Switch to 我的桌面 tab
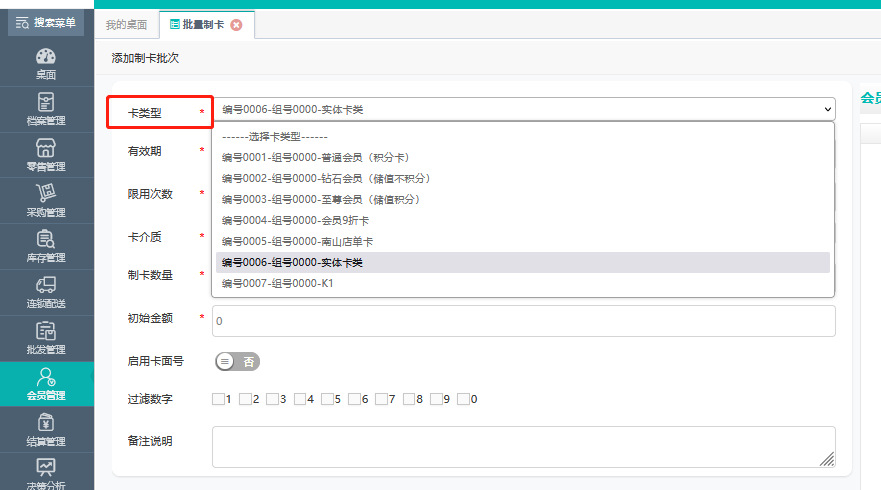Image resolution: width=881 pixels, height=490 pixels. [126, 25]
